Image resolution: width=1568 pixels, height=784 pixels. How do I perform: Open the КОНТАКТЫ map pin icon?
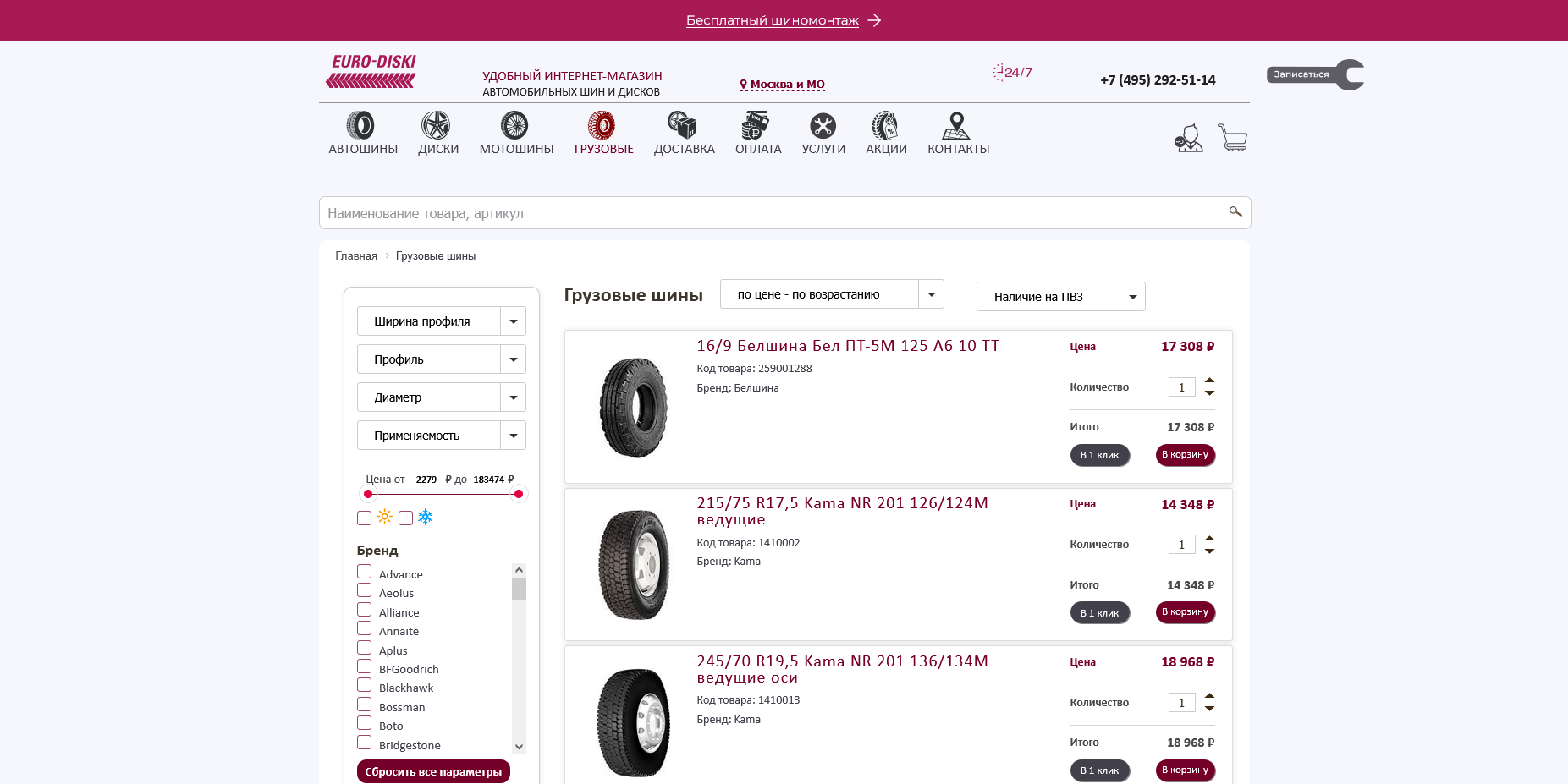956,125
